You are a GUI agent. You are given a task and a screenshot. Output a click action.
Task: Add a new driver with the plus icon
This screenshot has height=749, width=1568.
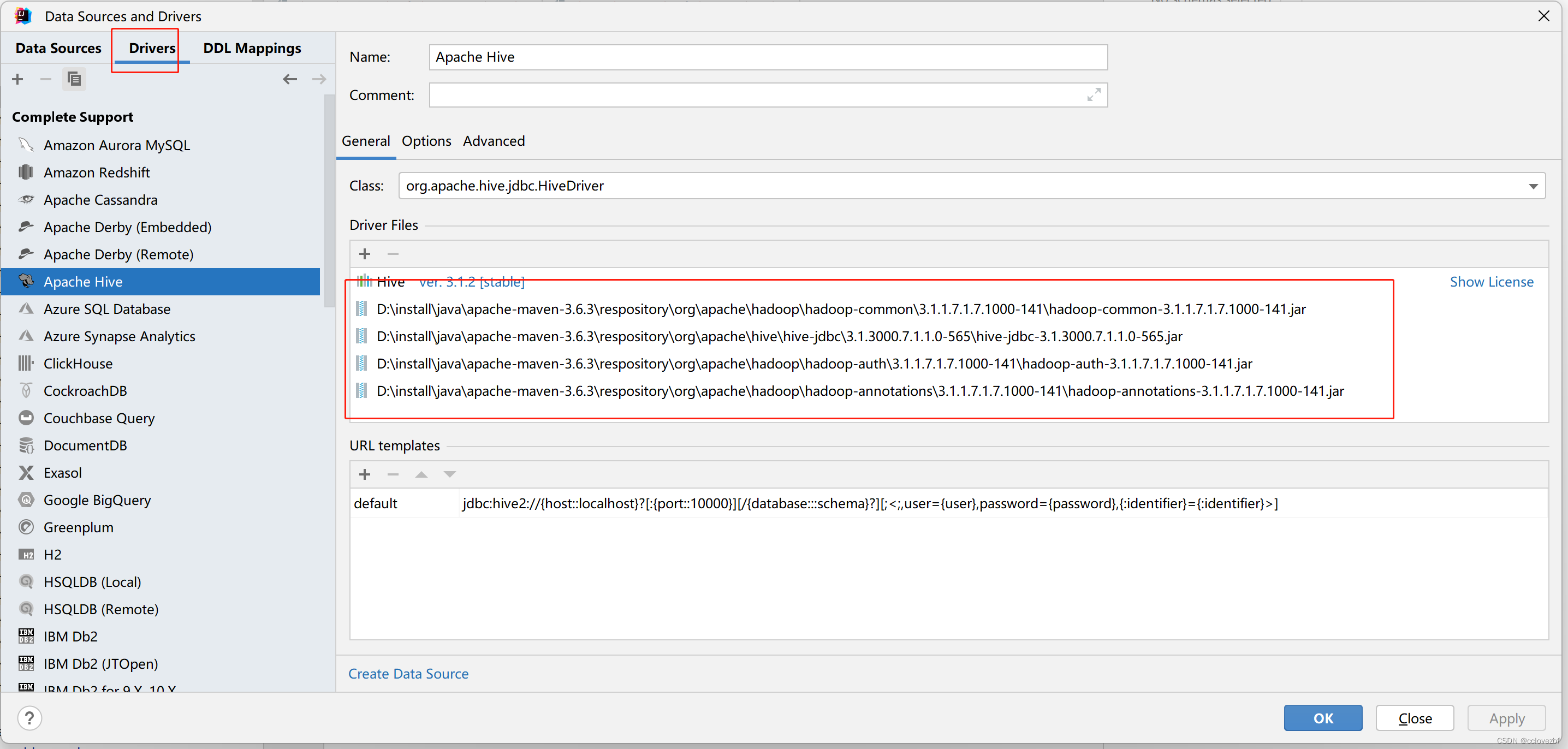click(17, 79)
